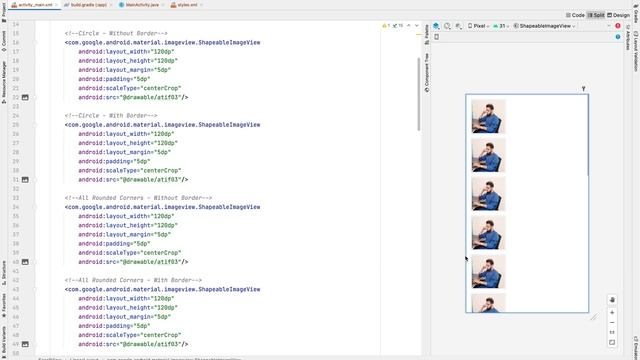The width and height of the screenshot is (640, 360).
Task: Open the night mode selector icon
Action: point(458,26)
